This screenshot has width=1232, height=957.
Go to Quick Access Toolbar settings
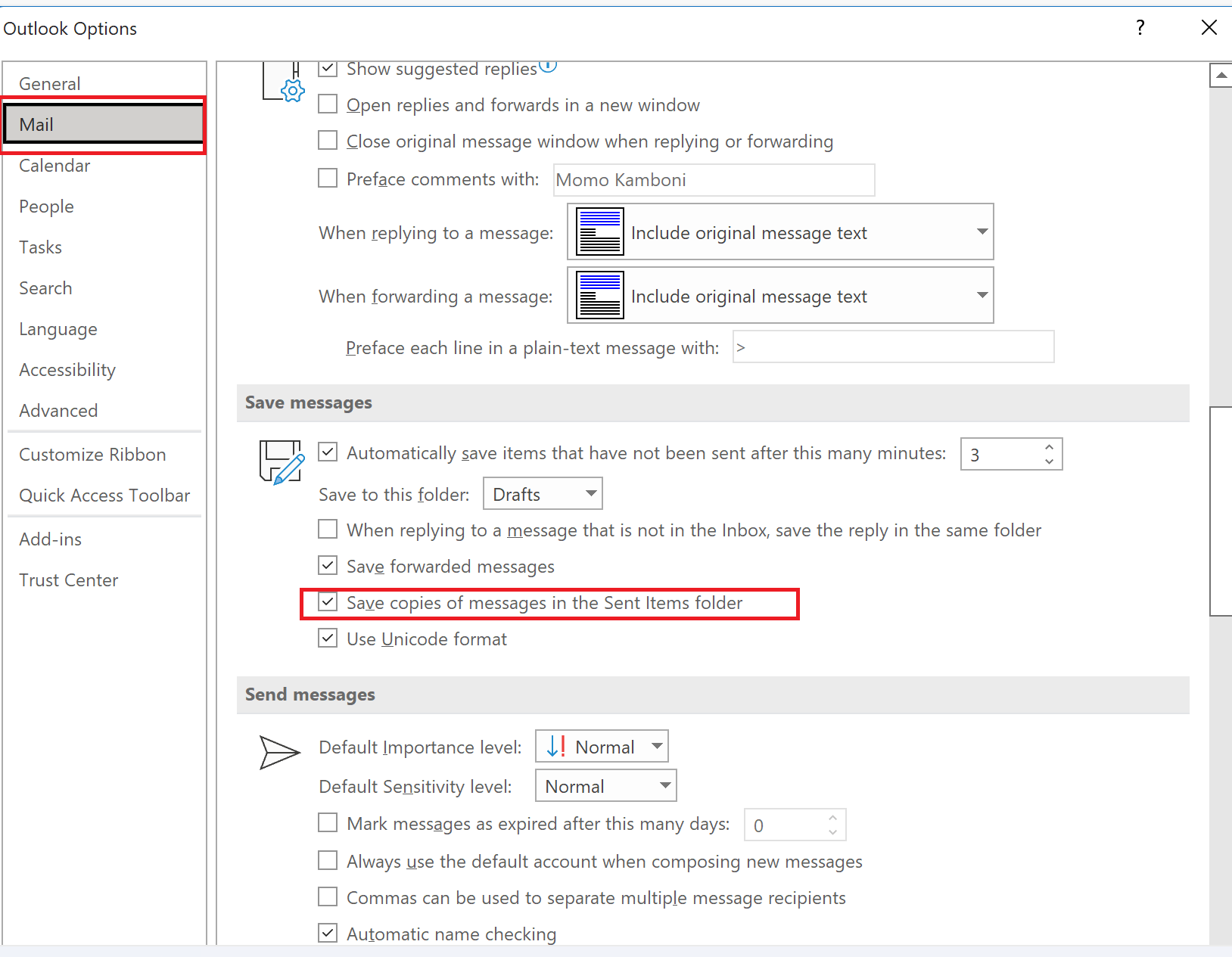(104, 495)
